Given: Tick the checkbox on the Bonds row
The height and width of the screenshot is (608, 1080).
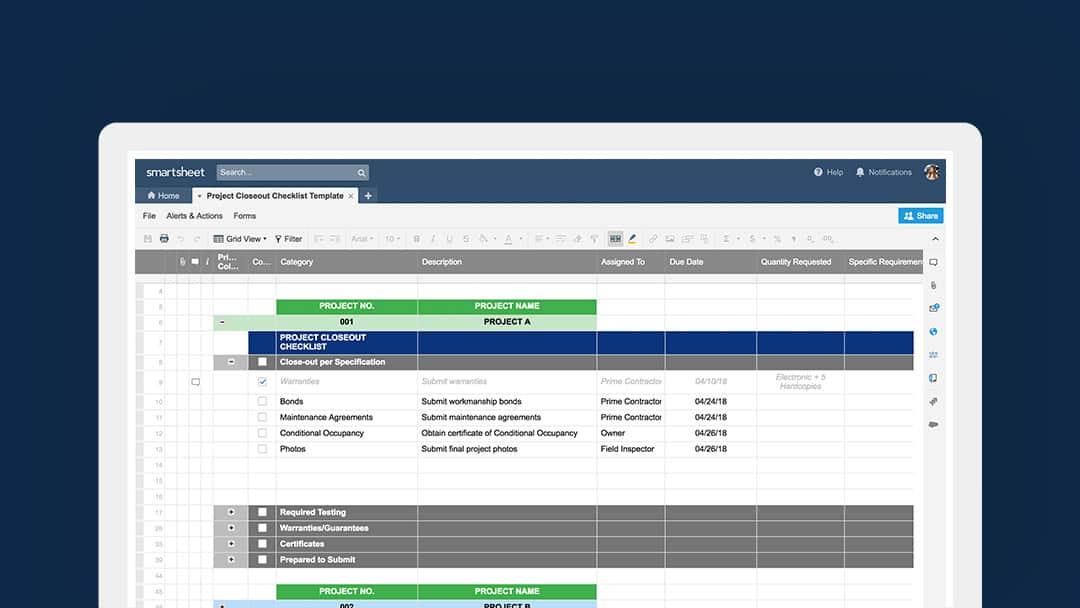Looking at the screenshot, I should coord(262,401).
